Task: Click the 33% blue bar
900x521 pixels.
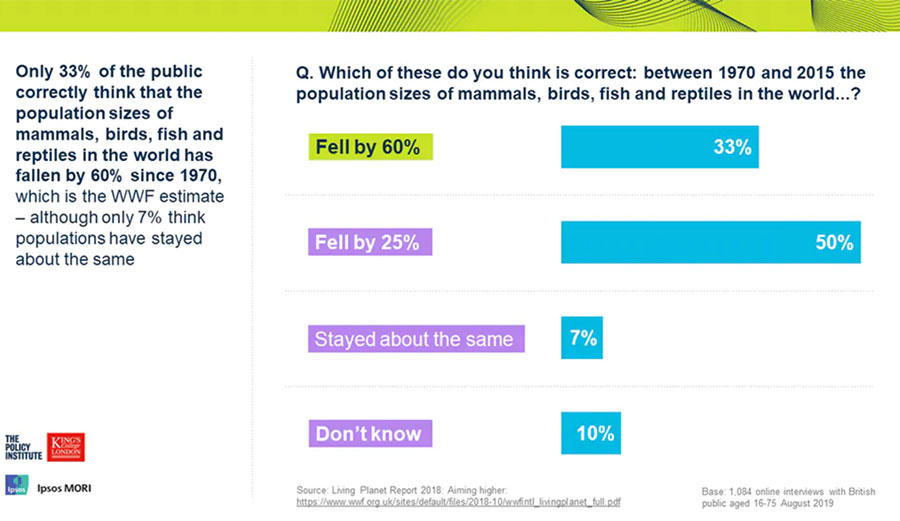Action: point(660,147)
